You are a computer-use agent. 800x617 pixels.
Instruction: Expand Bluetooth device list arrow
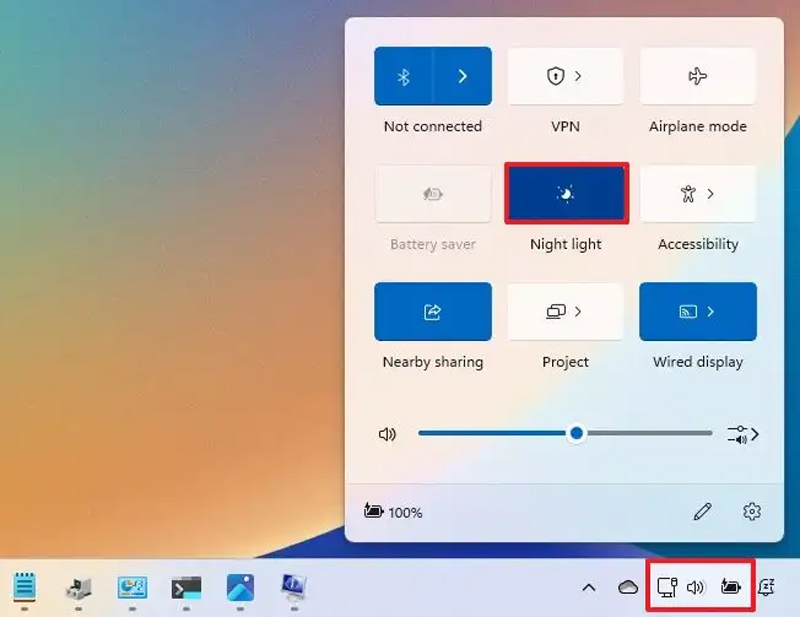pos(462,76)
